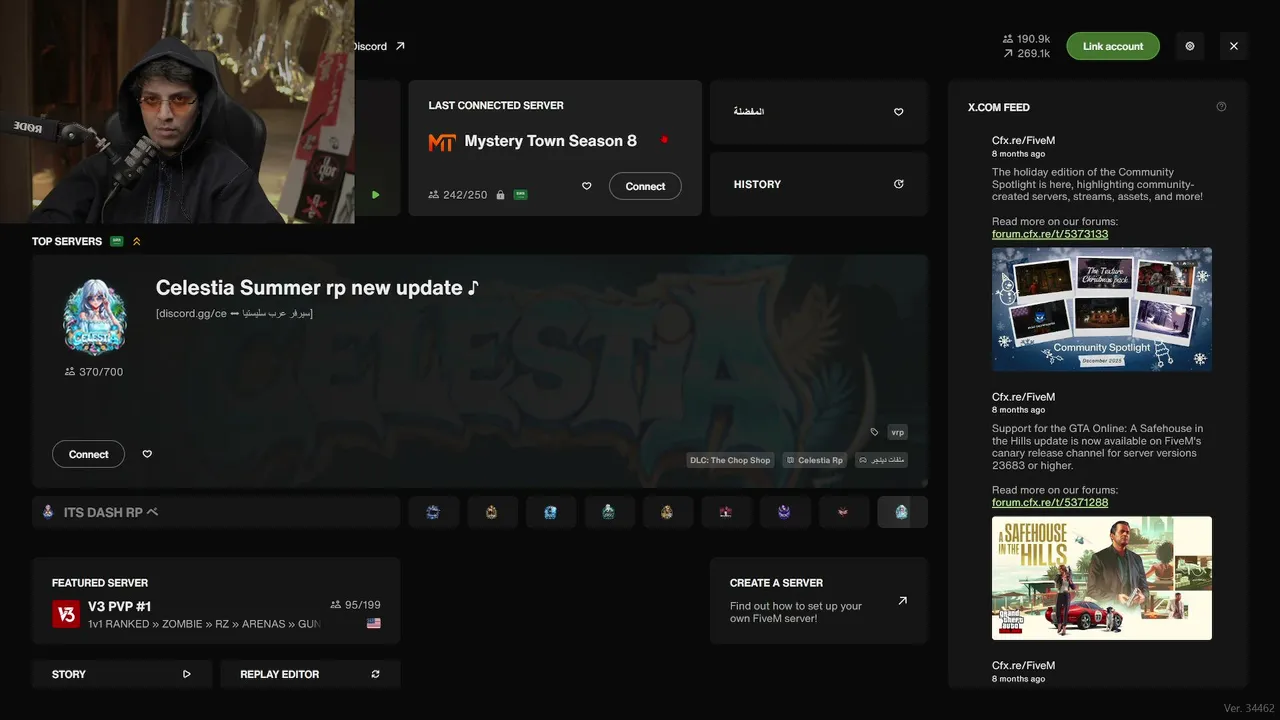This screenshot has height=720, width=1280.
Task: Open the Community Spotlight image
Action: point(1102,310)
